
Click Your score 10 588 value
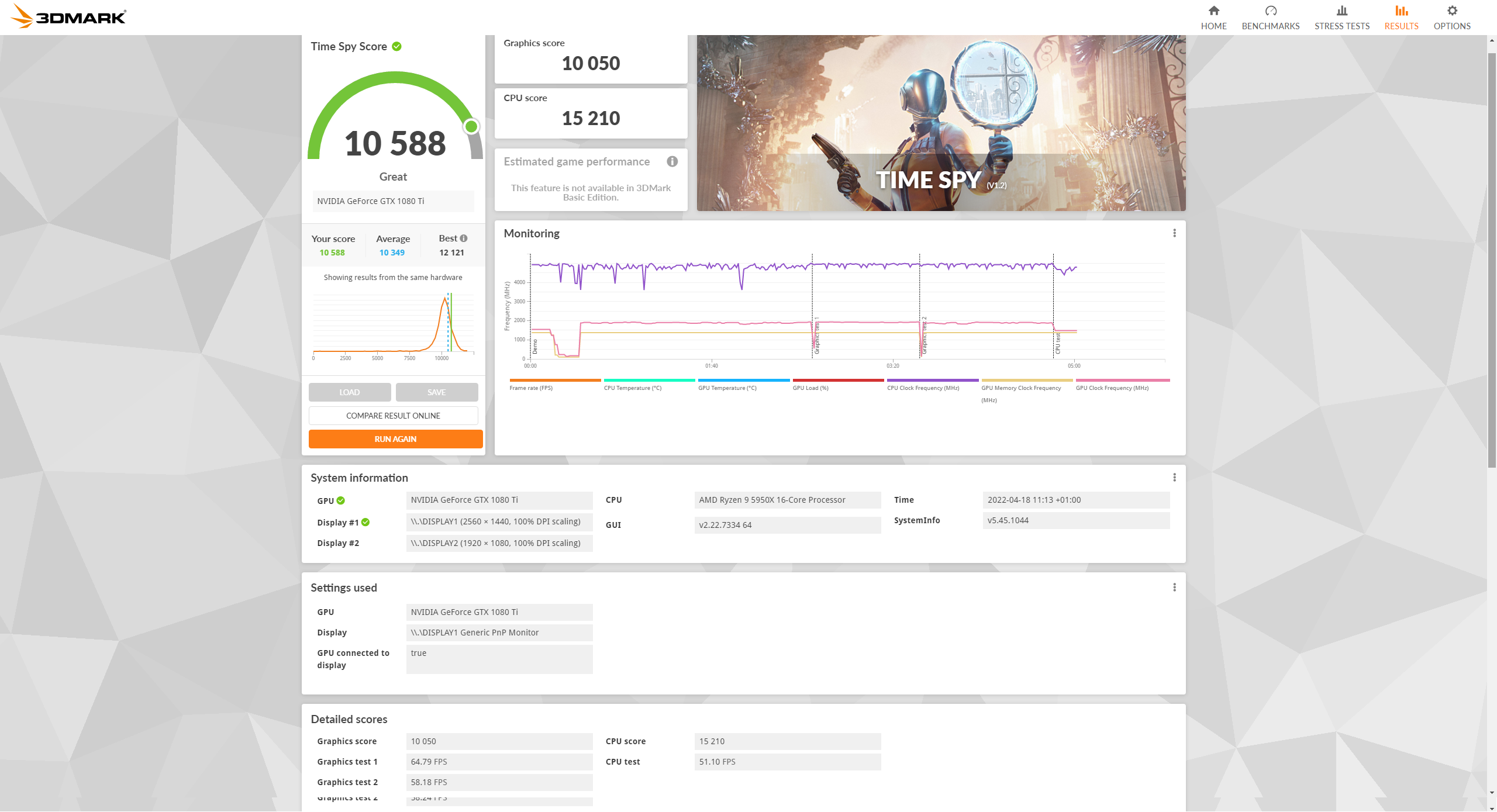[x=332, y=253]
